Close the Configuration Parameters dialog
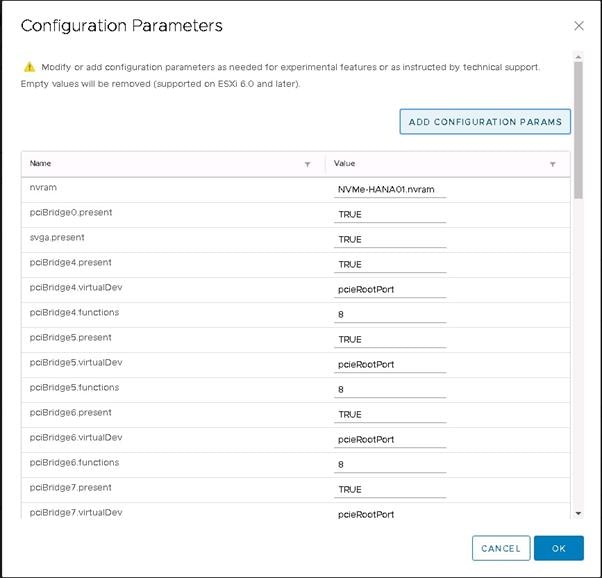602x578 pixels. point(579,26)
